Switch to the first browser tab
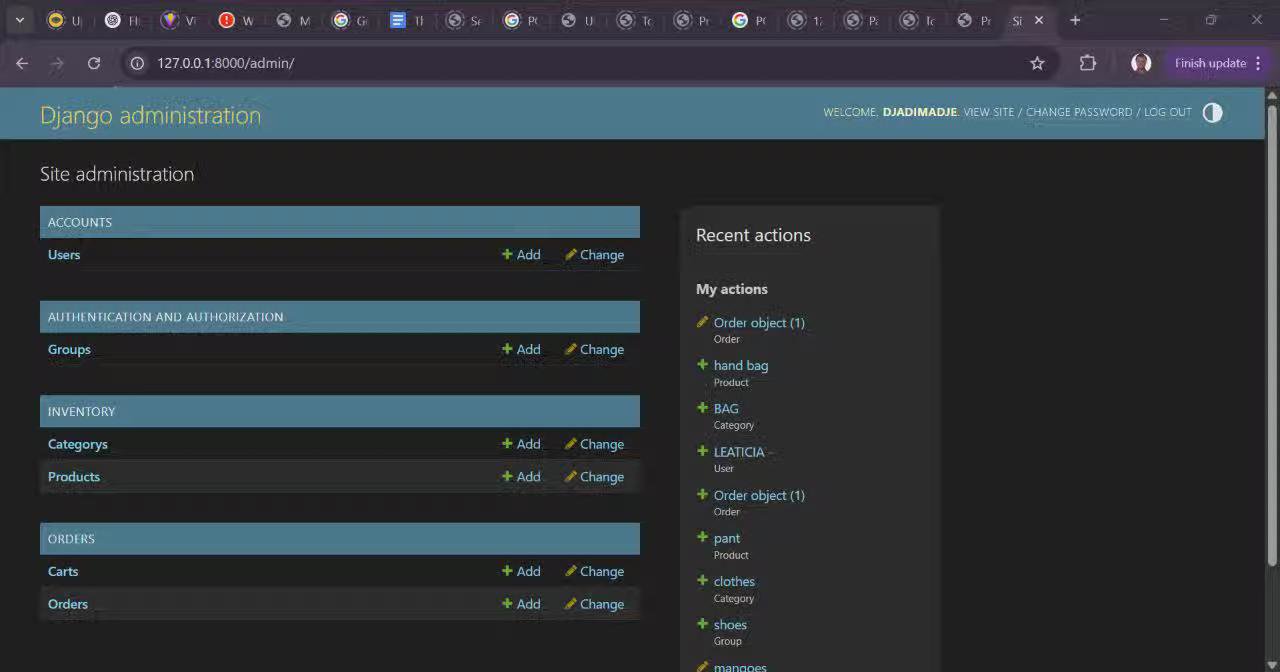Image resolution: width=1280 pixels, height=672 pixels. [x=64, y=20]
